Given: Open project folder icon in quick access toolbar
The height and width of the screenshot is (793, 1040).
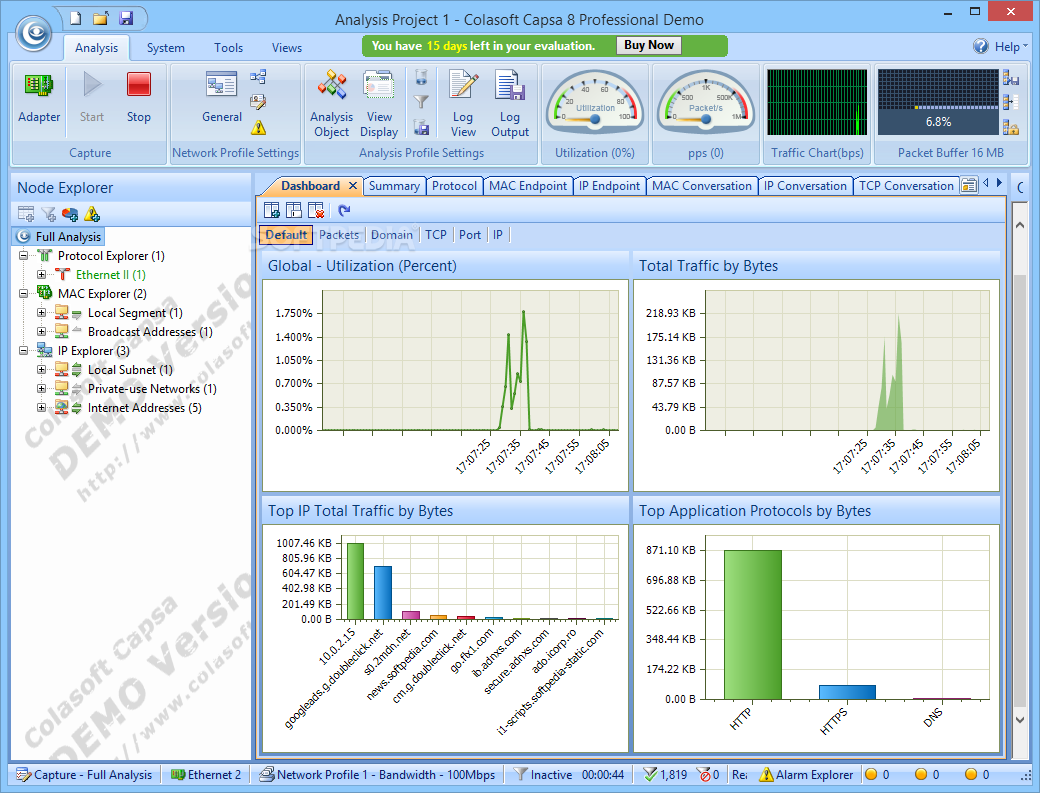Looking at the screenshot, I should (x=100, y=18).
